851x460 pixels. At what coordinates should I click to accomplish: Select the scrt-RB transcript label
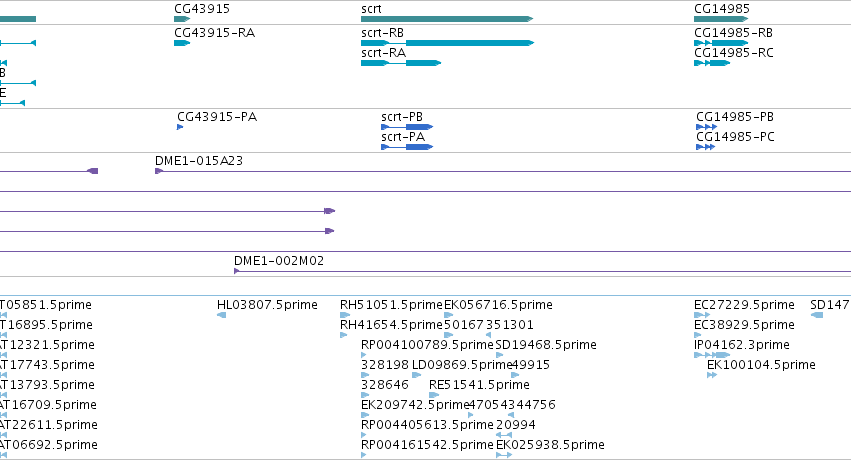[383, 33]
